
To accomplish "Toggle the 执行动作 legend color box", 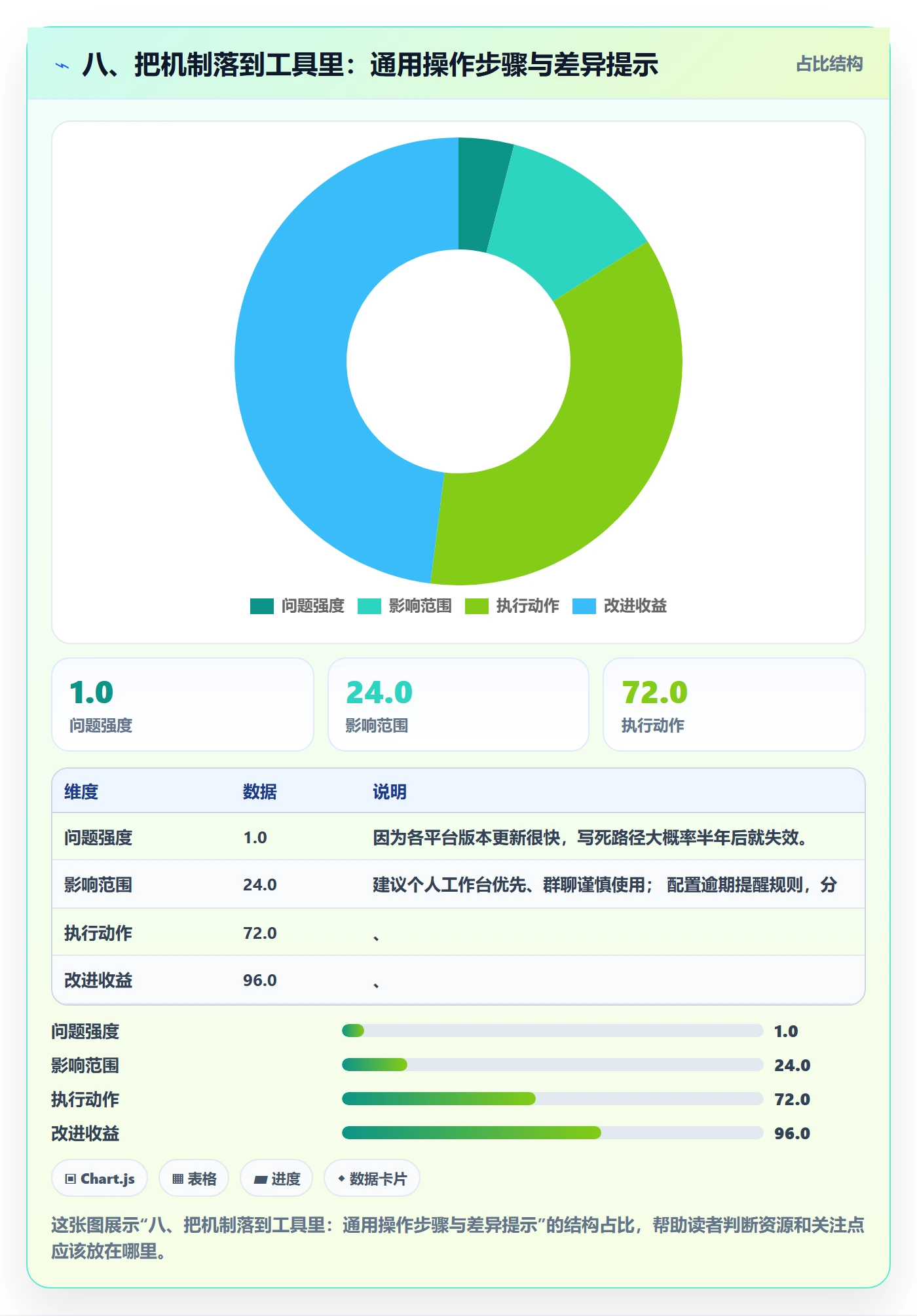I will click(477, 606).
